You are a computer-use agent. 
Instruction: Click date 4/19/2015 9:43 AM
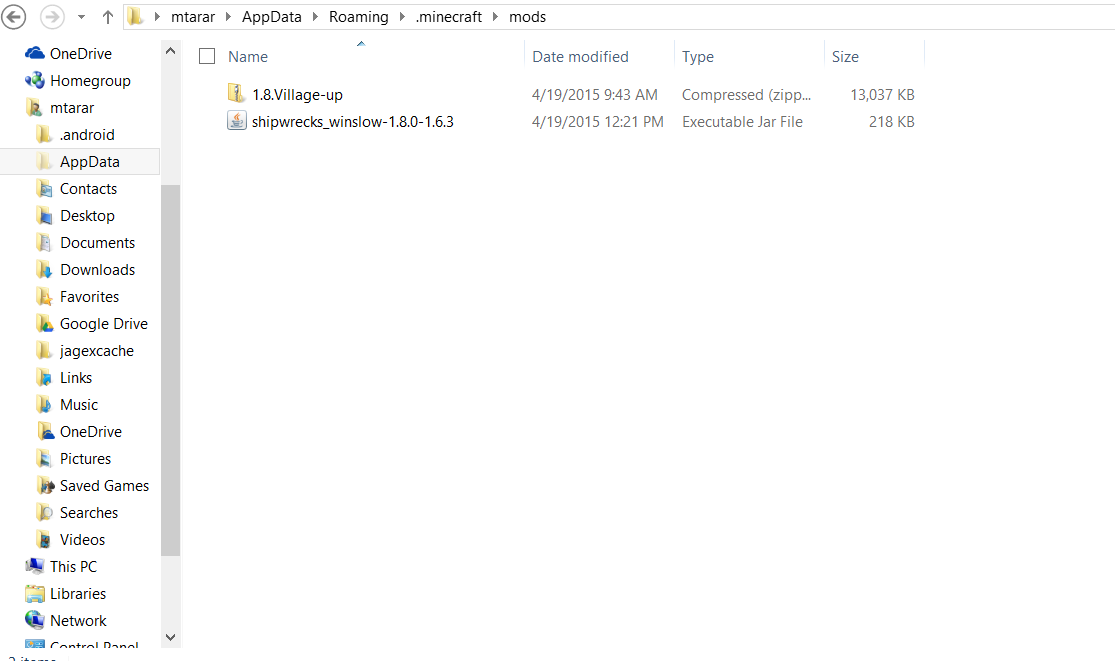click(x=594, y=95)
